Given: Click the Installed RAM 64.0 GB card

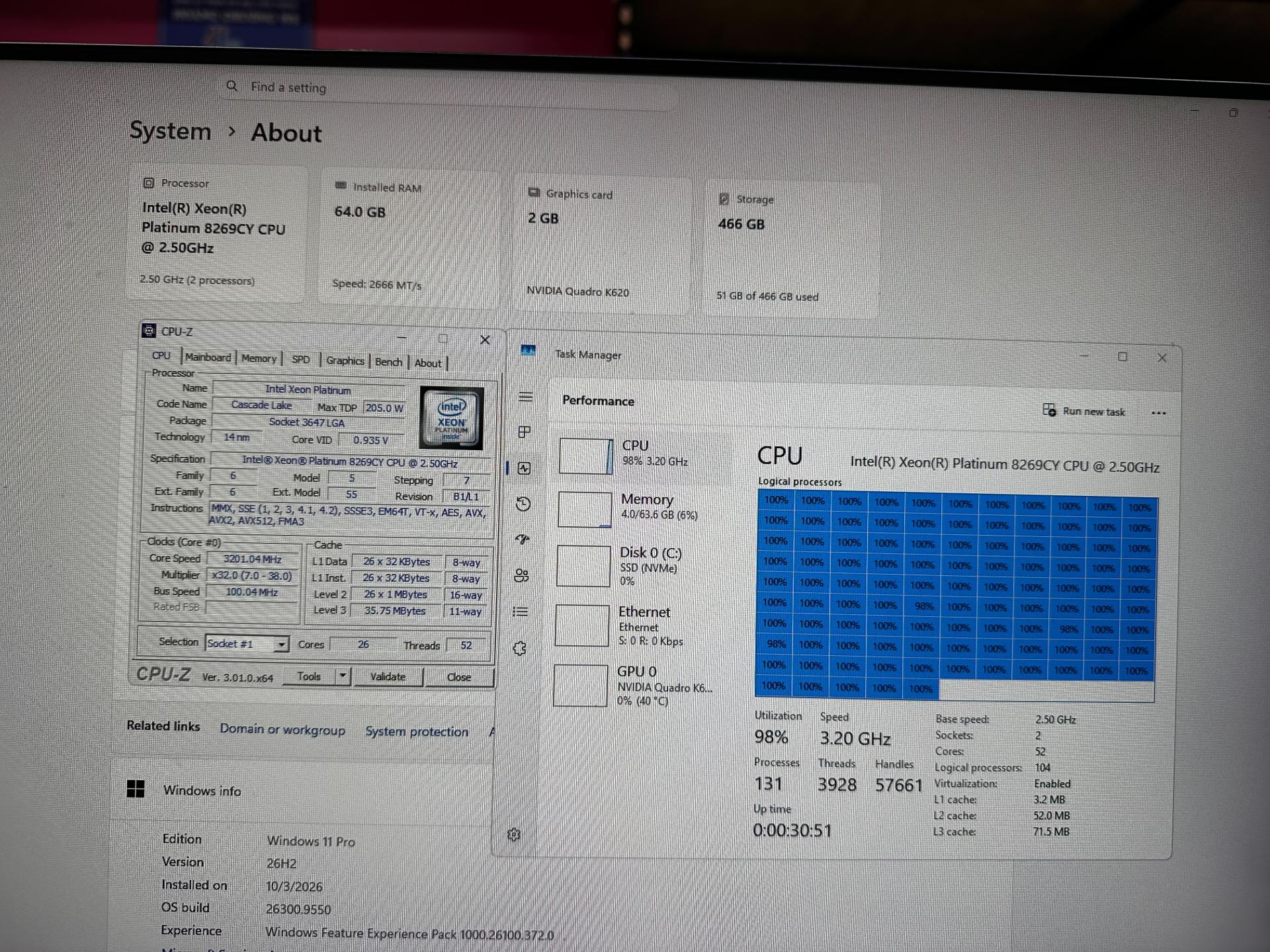Looking at the screenshot, I should [x=410, y=237].
